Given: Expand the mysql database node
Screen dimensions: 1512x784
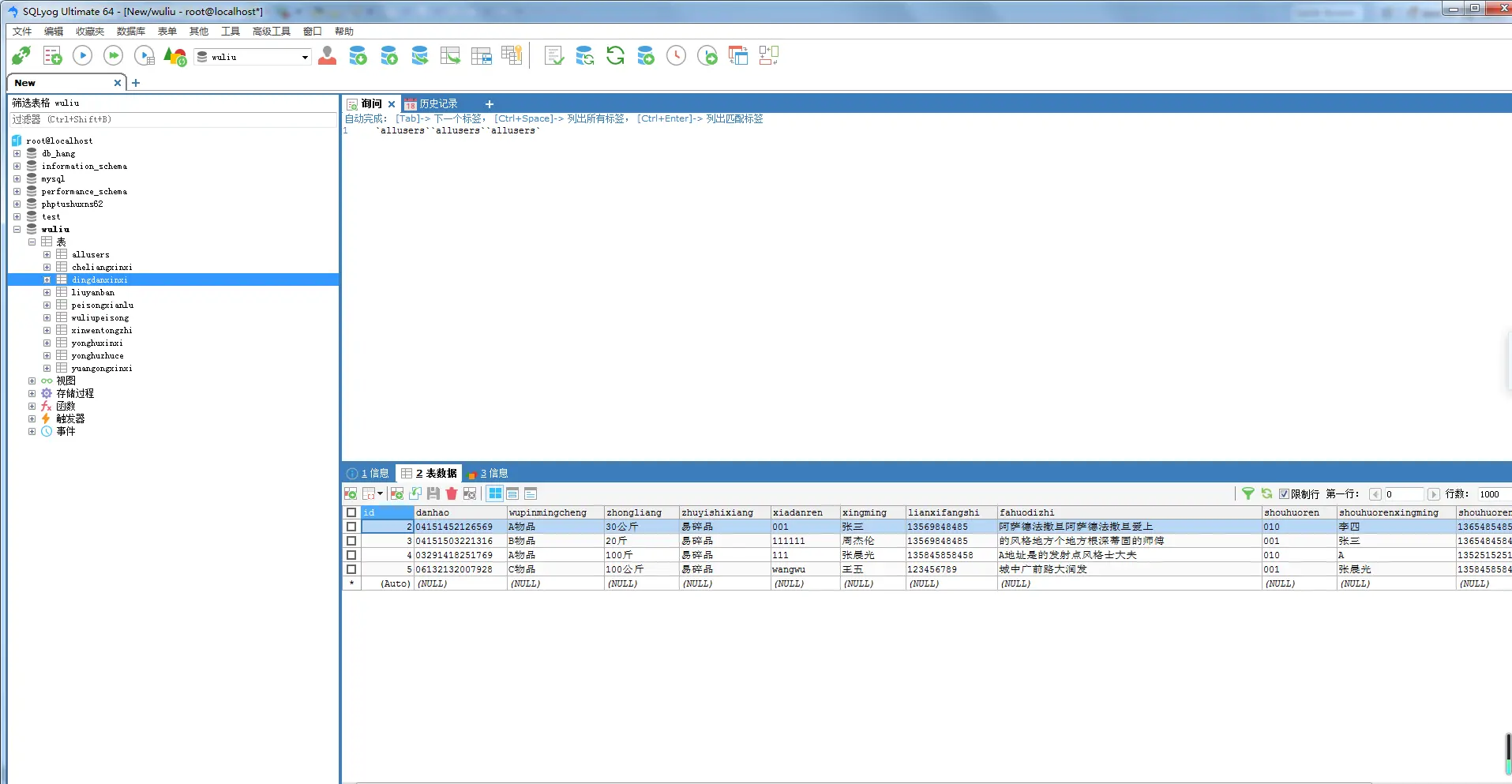Looking at the screenshot, I should 17,179.
